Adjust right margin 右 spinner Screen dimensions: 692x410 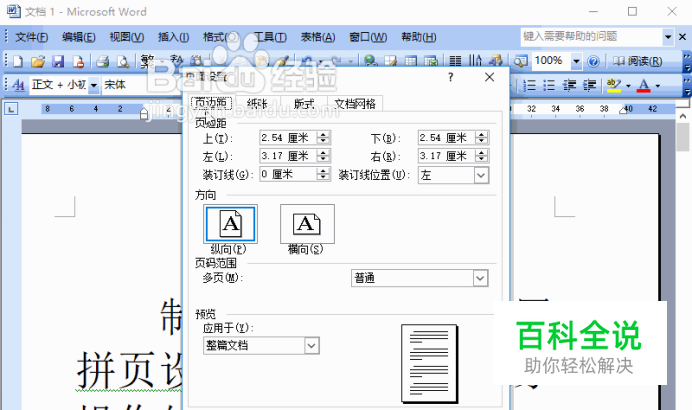(x=482, y=156)
